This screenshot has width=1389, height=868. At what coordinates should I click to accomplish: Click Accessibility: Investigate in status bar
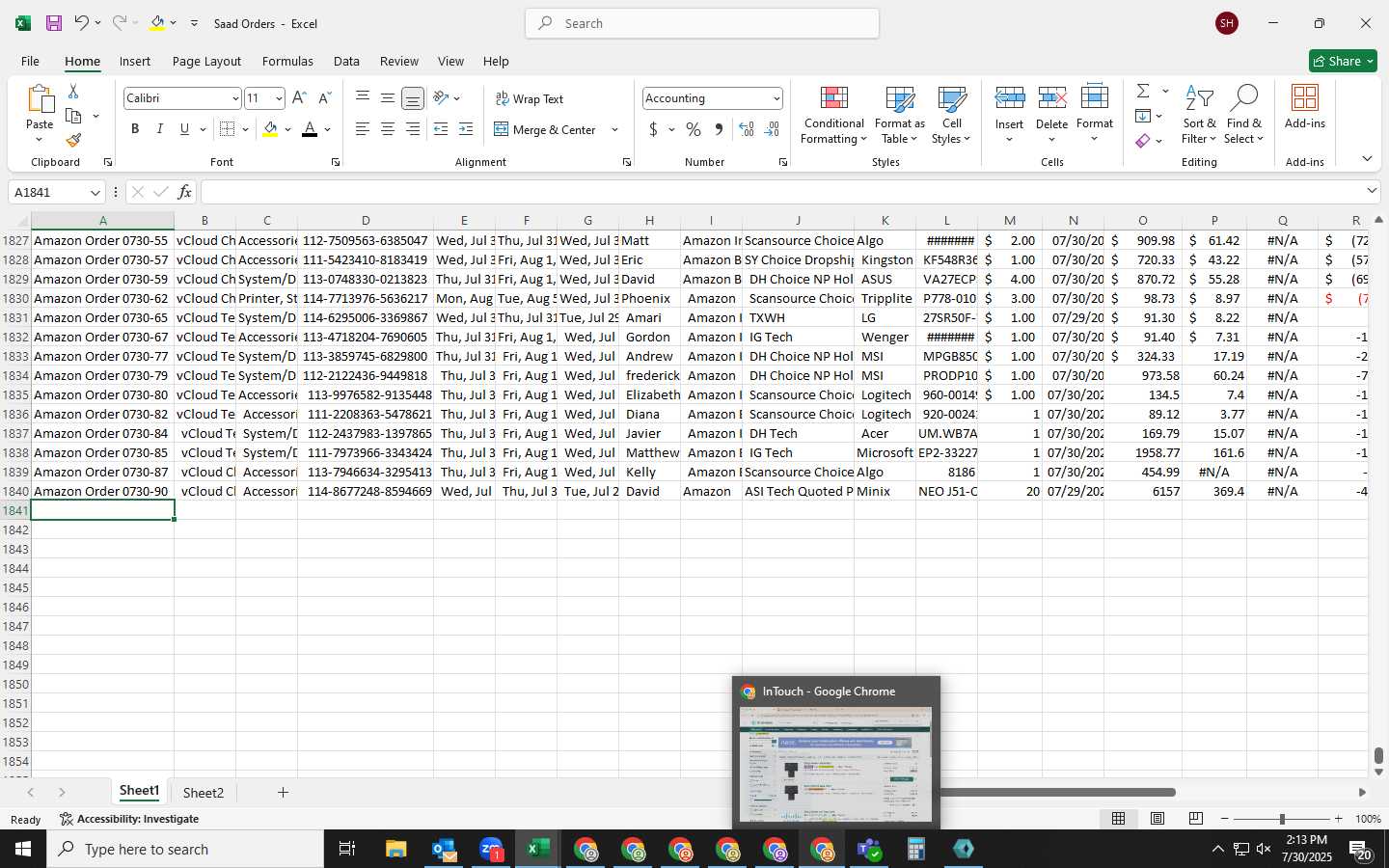pyautogui.click(x=129, y=819)
